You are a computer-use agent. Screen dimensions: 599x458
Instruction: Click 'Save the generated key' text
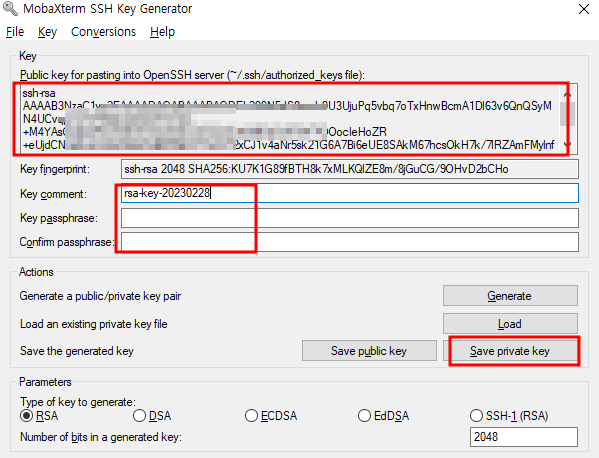pos(77,351)
